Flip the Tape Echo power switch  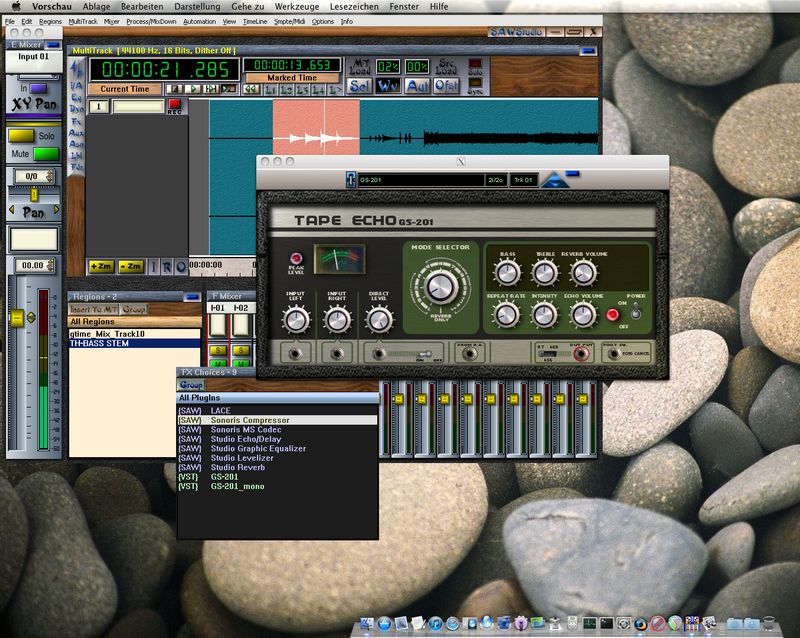[636, 310]
